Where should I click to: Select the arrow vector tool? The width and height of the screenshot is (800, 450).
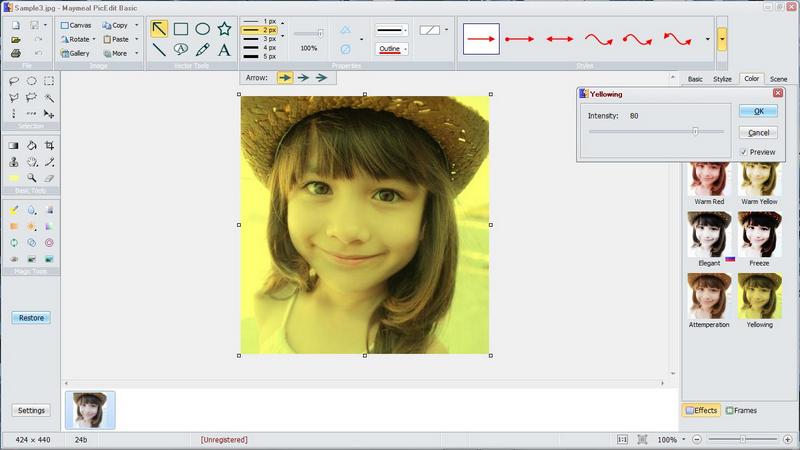point(159,29)
